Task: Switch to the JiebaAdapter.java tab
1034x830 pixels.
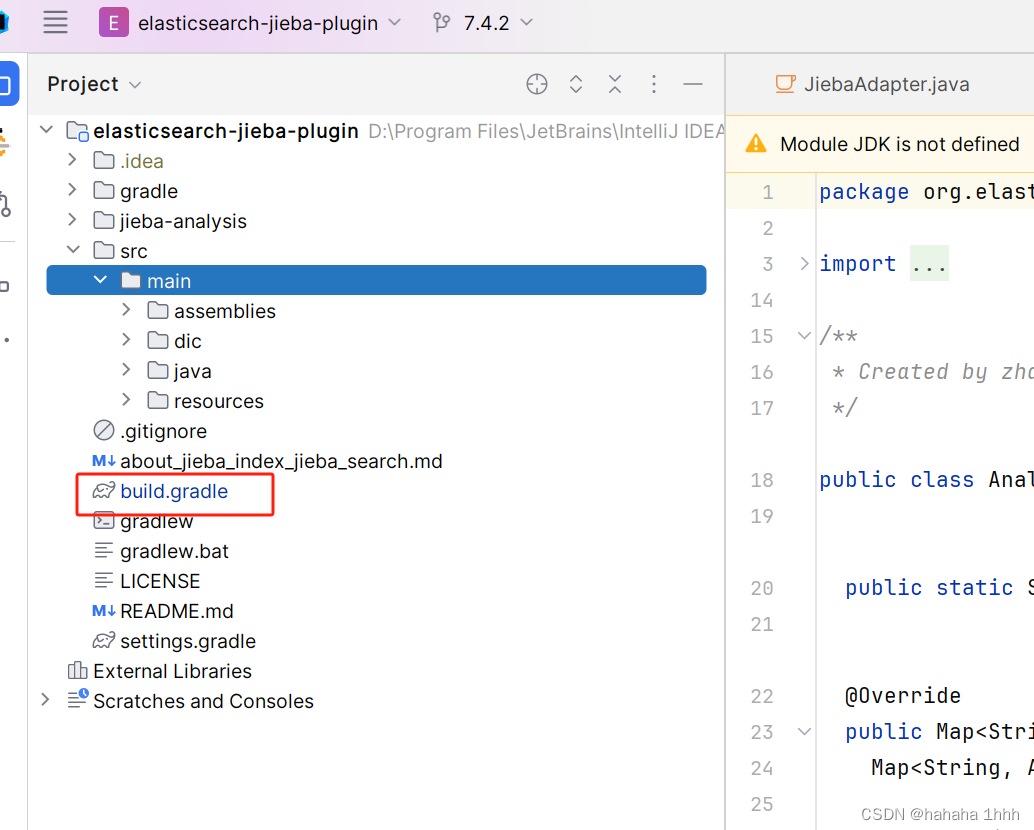Action: 872,84
